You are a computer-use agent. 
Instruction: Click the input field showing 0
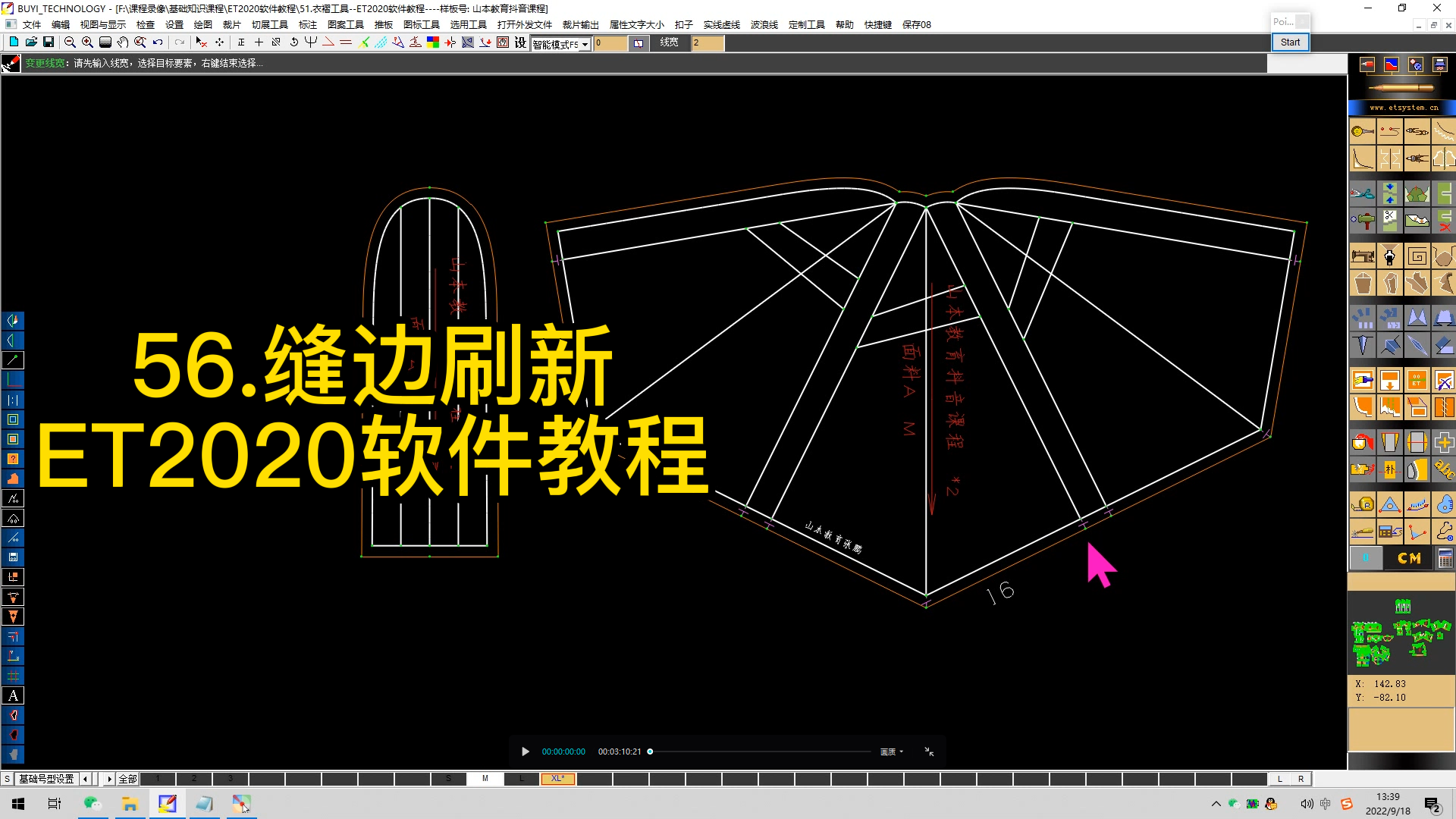[610, 43]
